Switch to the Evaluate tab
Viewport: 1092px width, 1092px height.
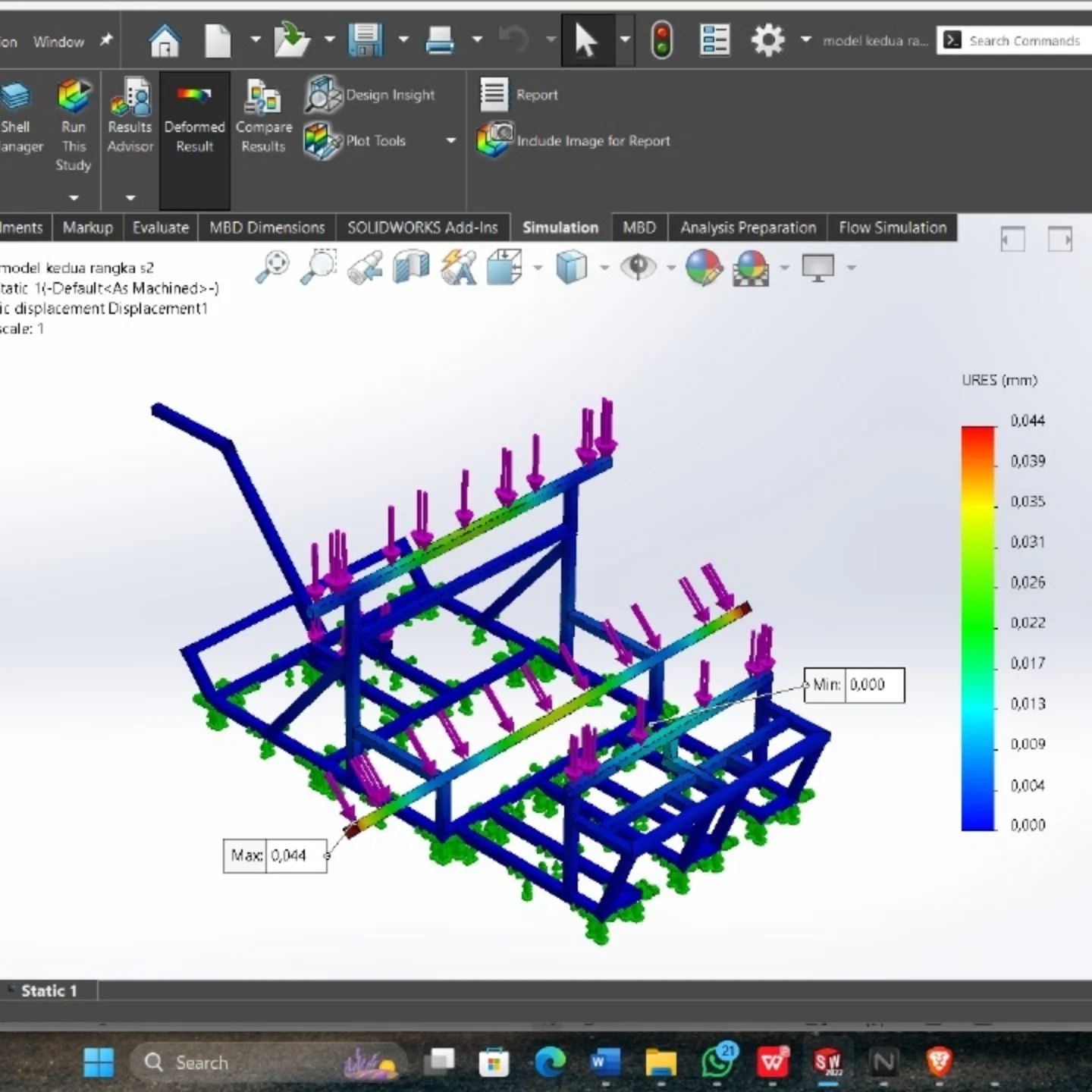click(161, 227)
